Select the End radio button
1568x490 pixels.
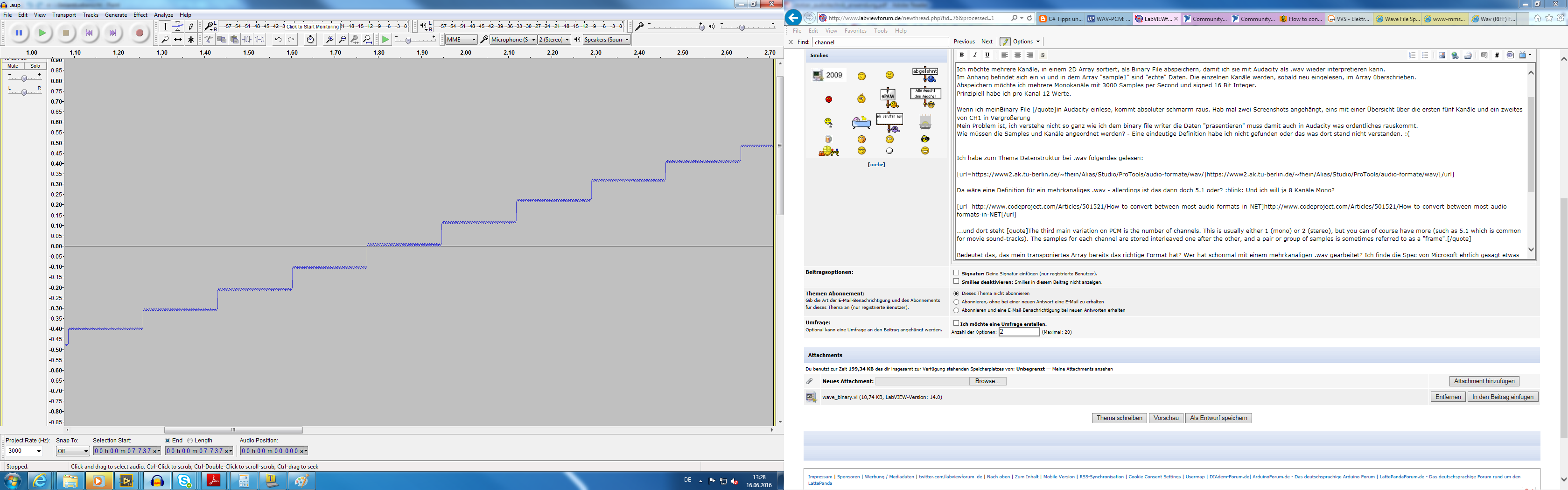pos(168,441)
